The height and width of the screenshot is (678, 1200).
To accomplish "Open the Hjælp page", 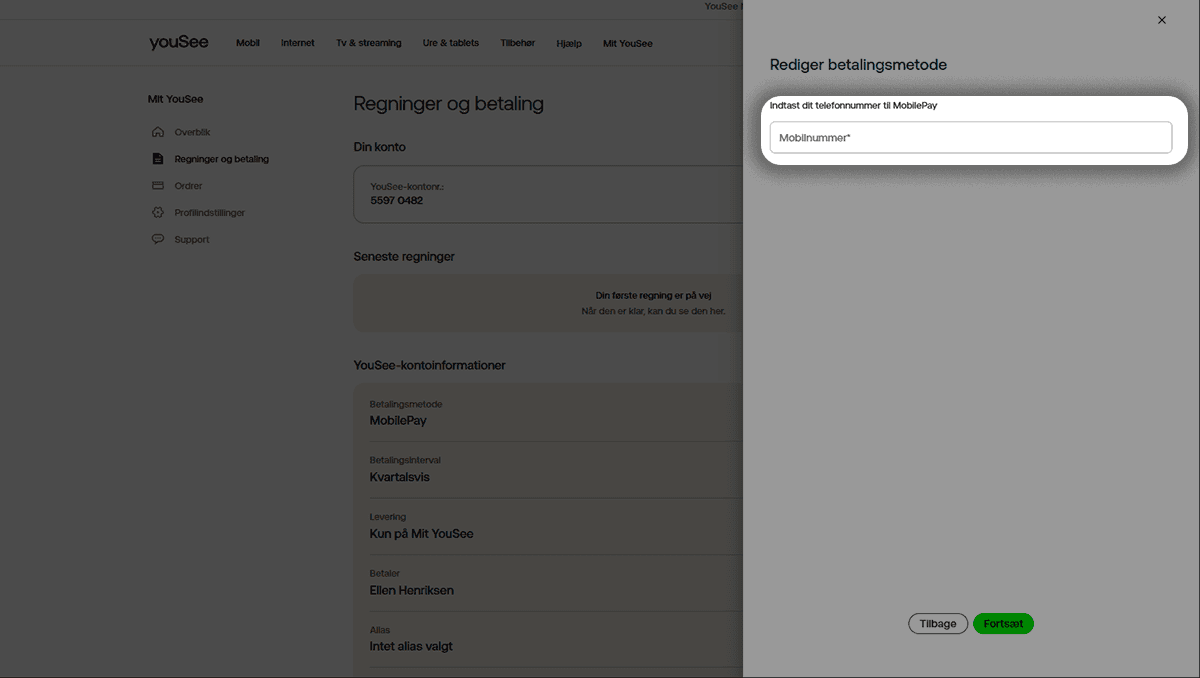I will coord(568,43).
